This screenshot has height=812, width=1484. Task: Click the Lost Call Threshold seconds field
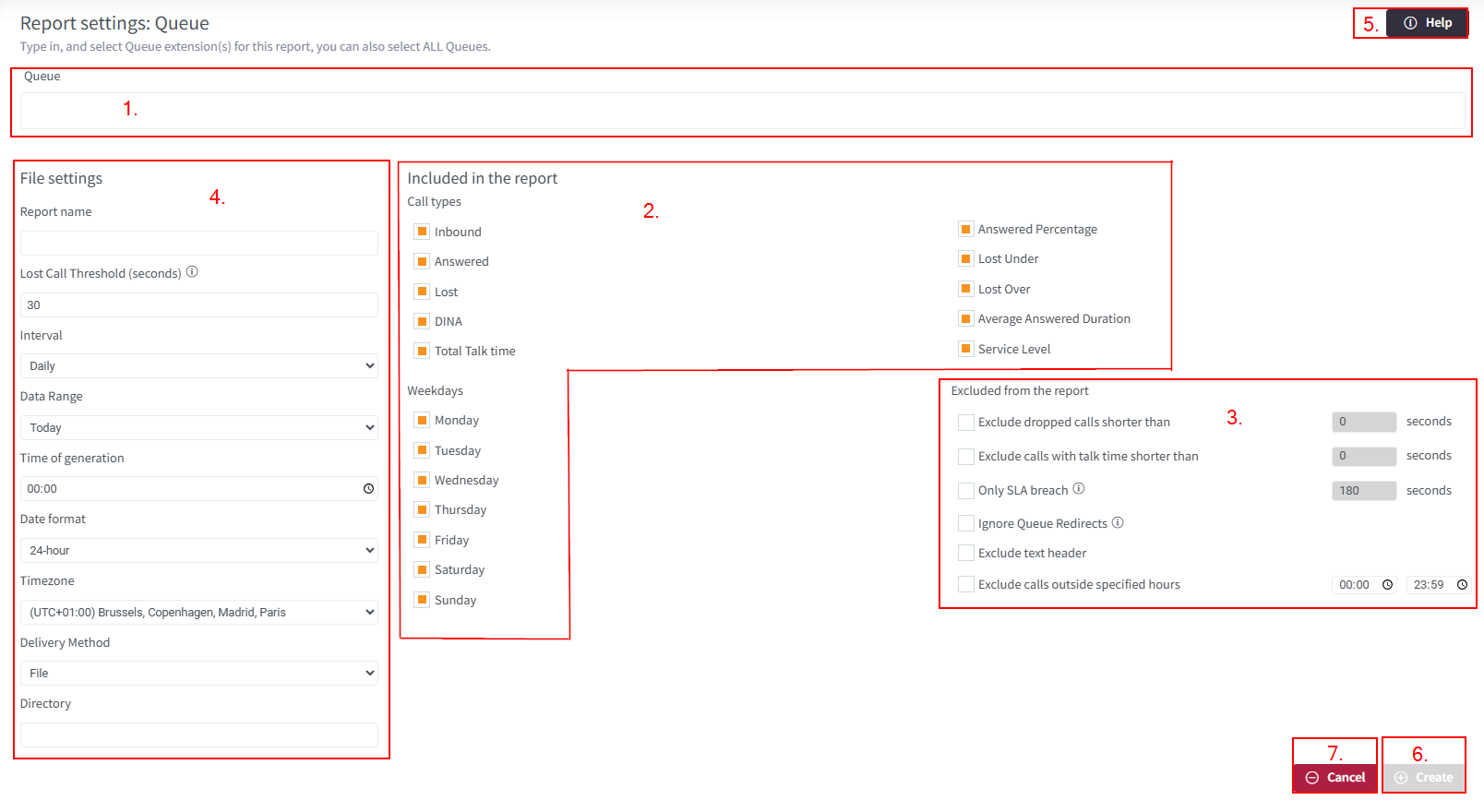coord(199,304)
